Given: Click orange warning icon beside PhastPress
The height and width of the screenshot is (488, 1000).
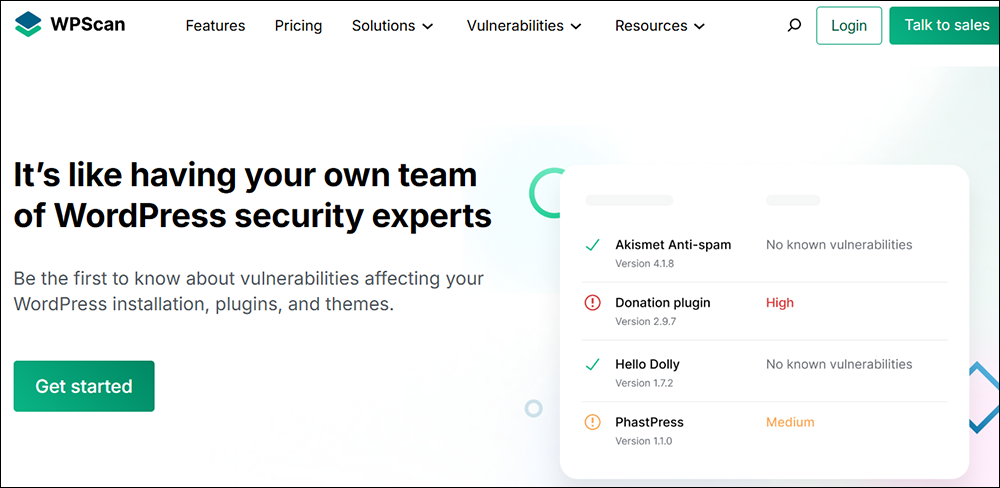Looking at the screenshot, I should (x=592, y=422).
